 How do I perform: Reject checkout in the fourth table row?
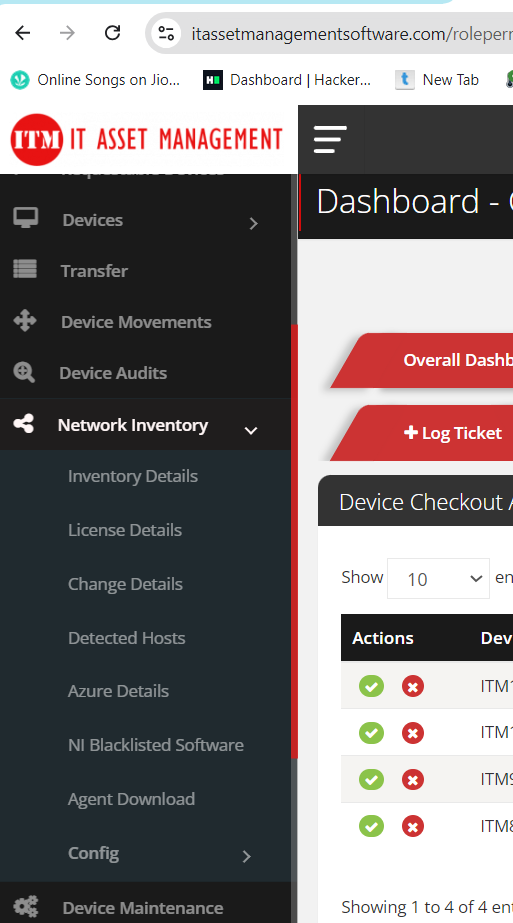(x=413, y=826)
